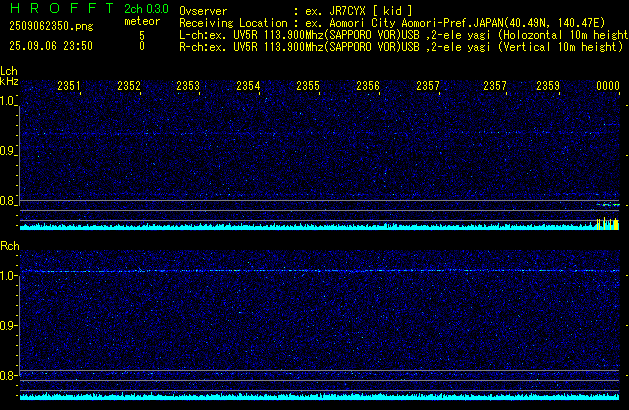Click the Rch channel label
629x410 pixels.
click(10, 246)
